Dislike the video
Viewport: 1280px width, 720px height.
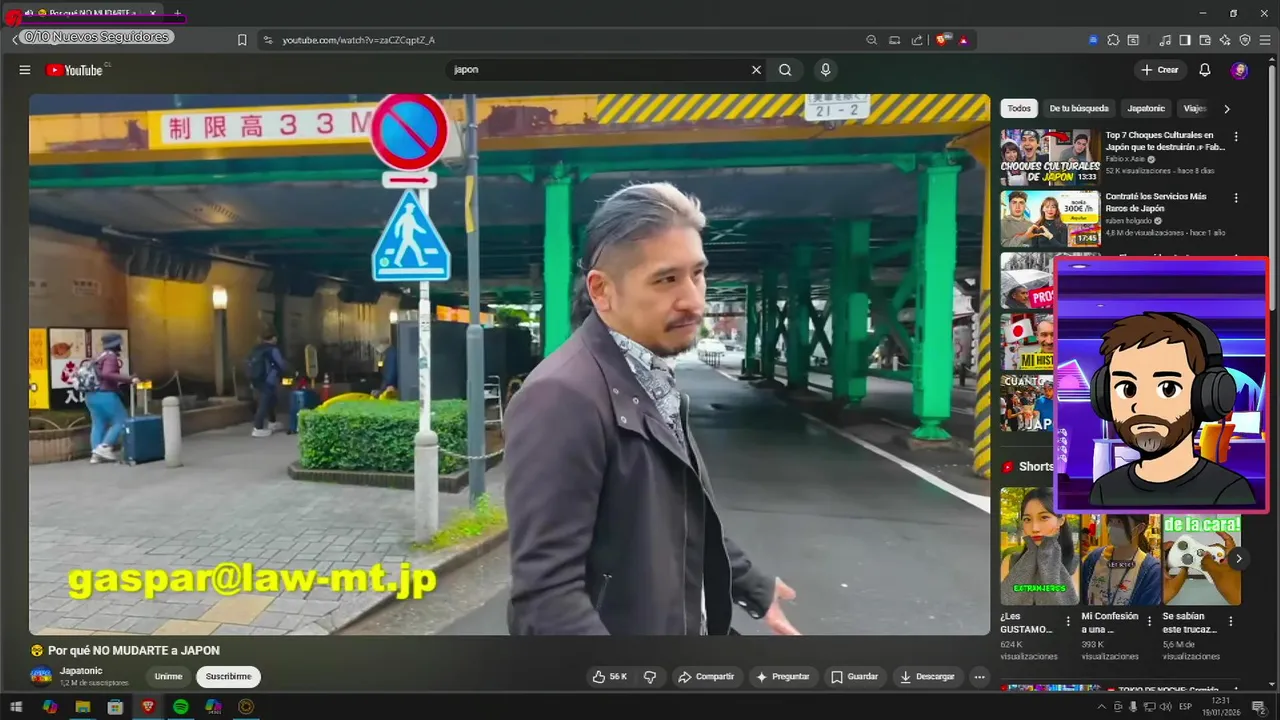650,677
